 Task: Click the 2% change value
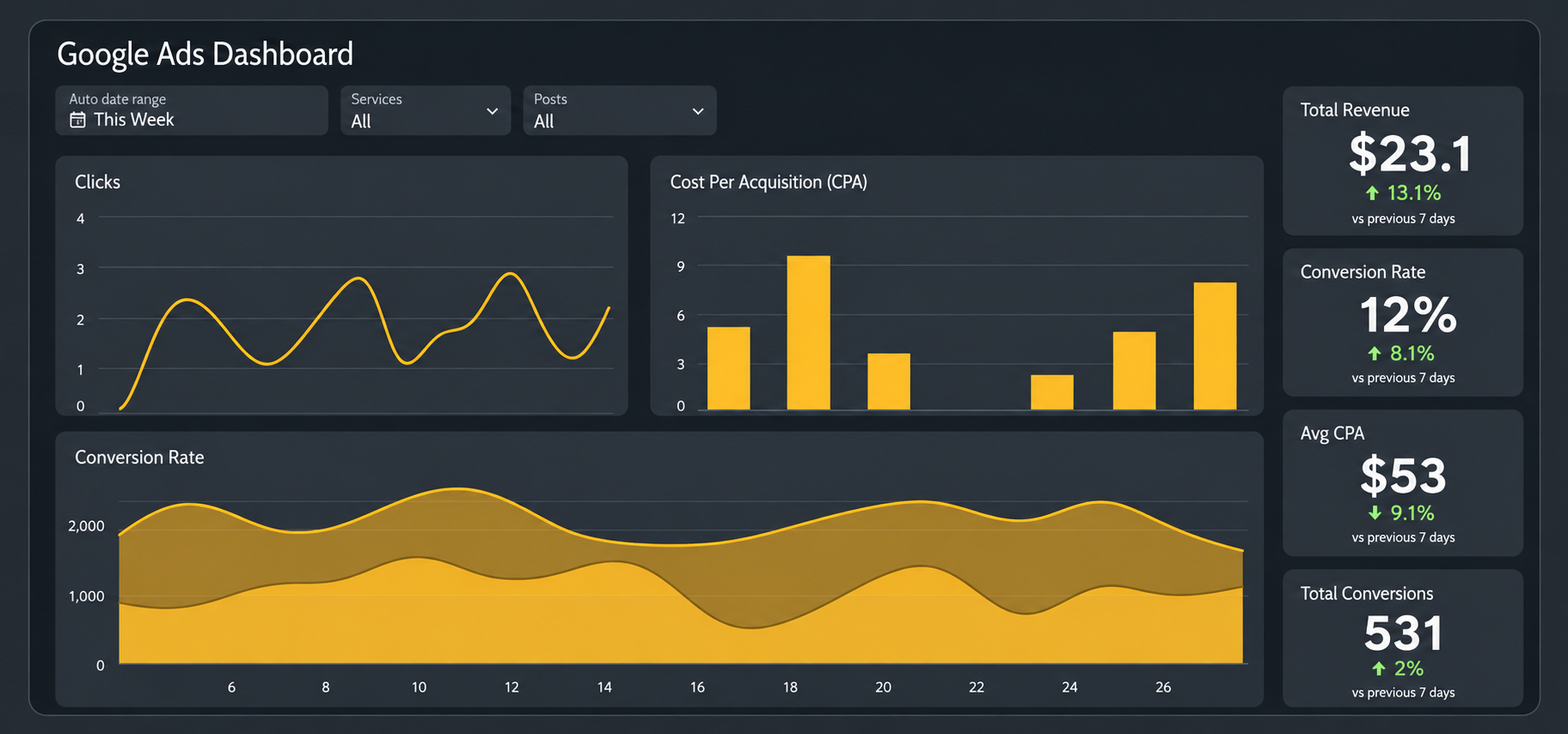pos(1409,668)
